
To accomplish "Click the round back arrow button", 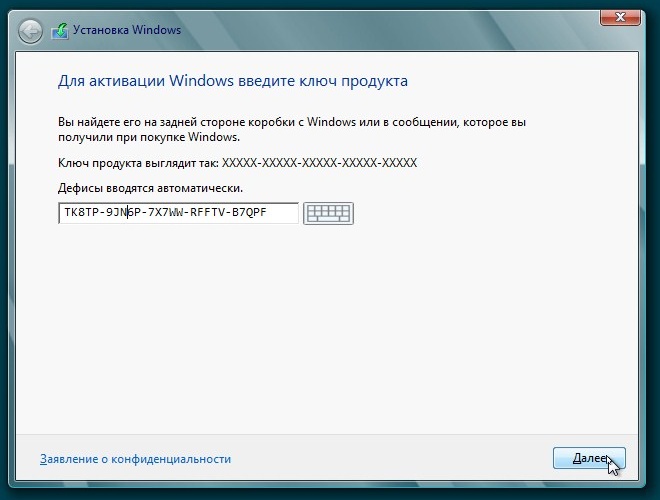I will (32, 30).
